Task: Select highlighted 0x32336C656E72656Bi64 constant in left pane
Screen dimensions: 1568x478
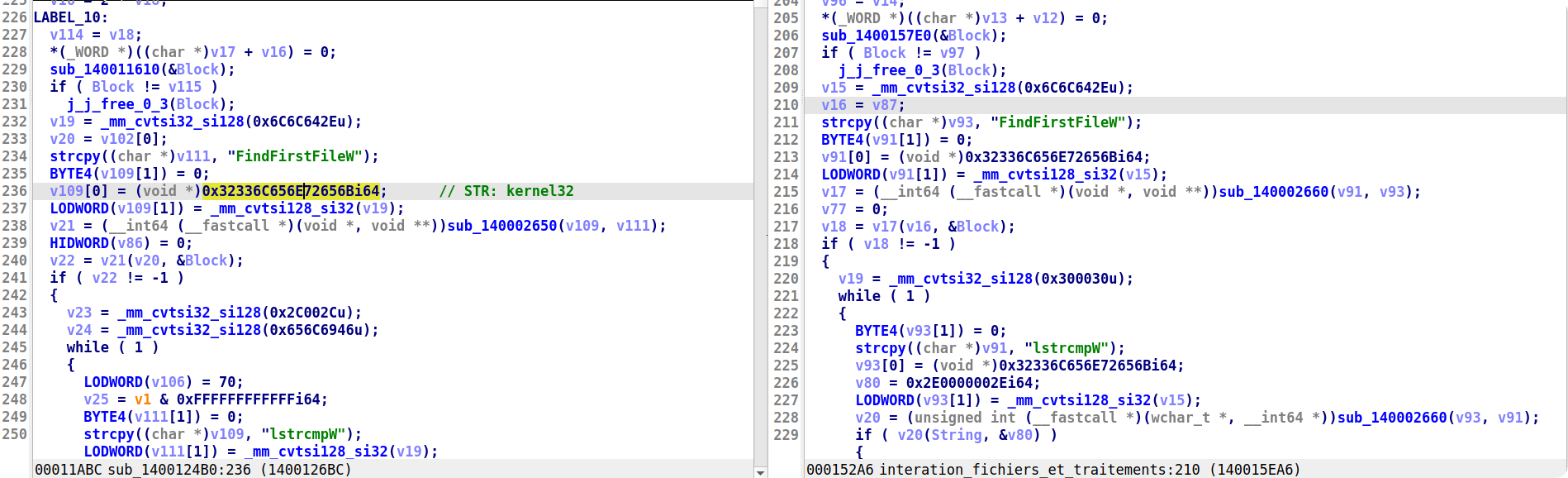Action: pyautogui.click(x=291, y=191)
